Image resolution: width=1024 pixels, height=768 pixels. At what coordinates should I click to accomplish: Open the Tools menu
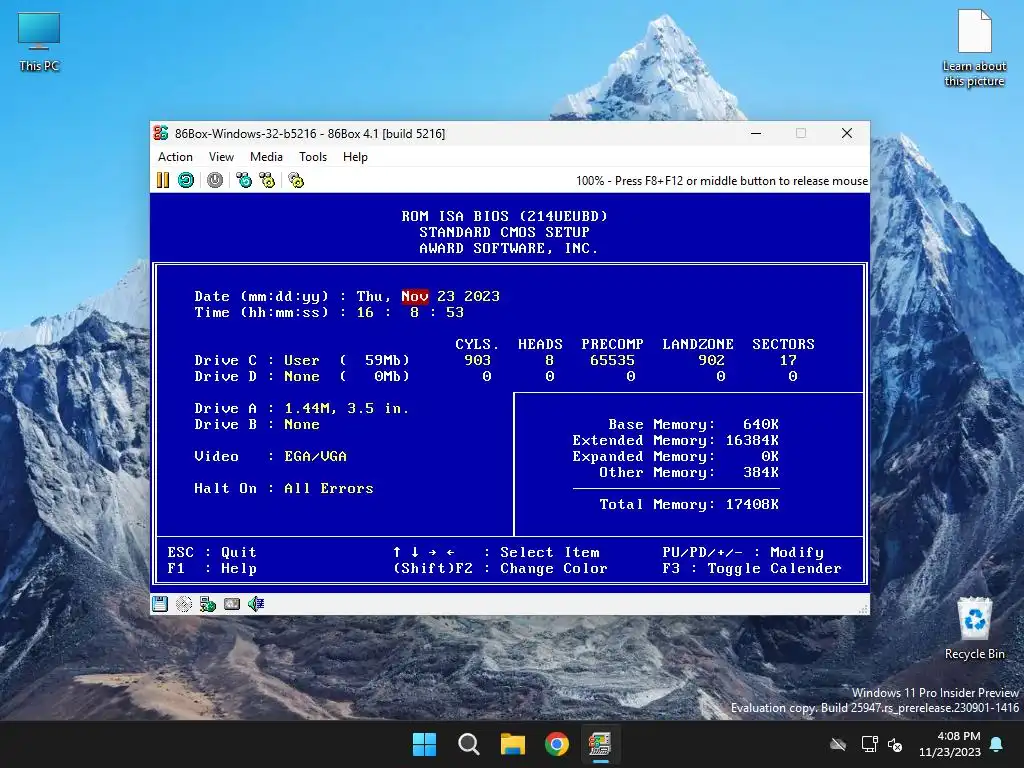313,157
